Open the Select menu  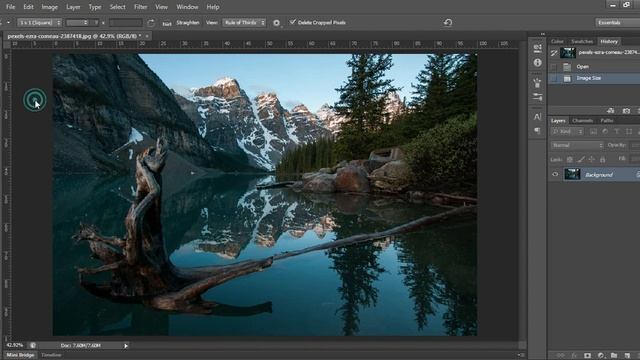(x=118, y=7)
